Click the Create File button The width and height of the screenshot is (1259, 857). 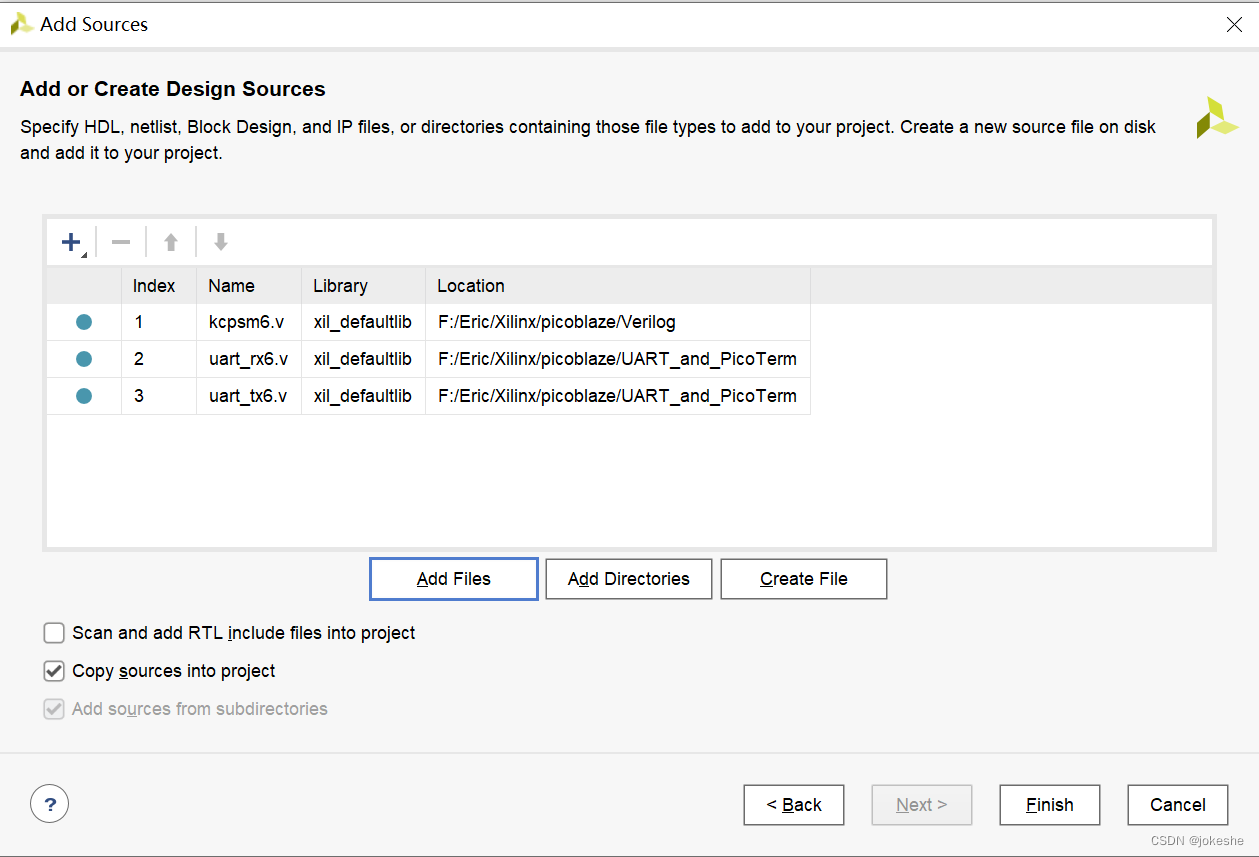pyautogui.click(x=804, y=579)
